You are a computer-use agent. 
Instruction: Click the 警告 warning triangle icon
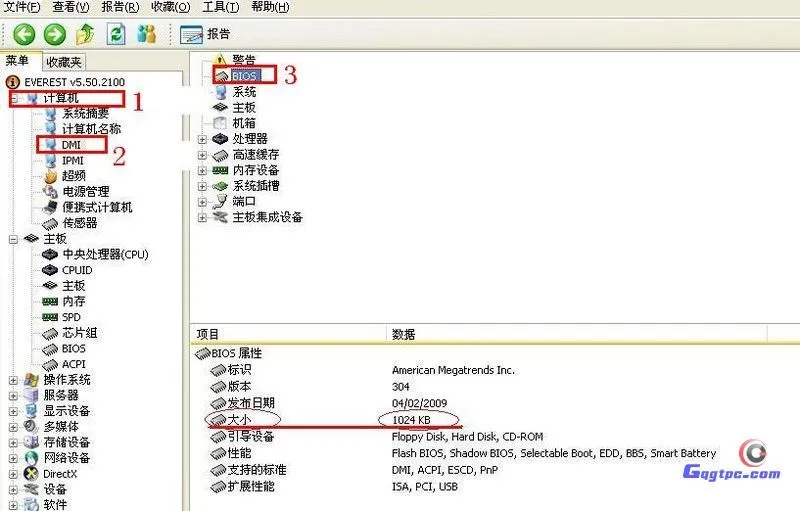220,60
